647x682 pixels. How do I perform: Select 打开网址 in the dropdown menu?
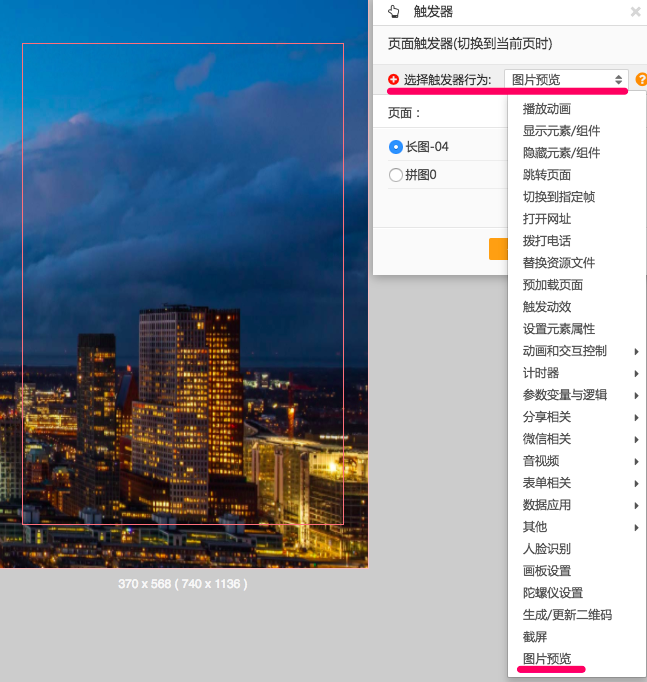[547, 219]
